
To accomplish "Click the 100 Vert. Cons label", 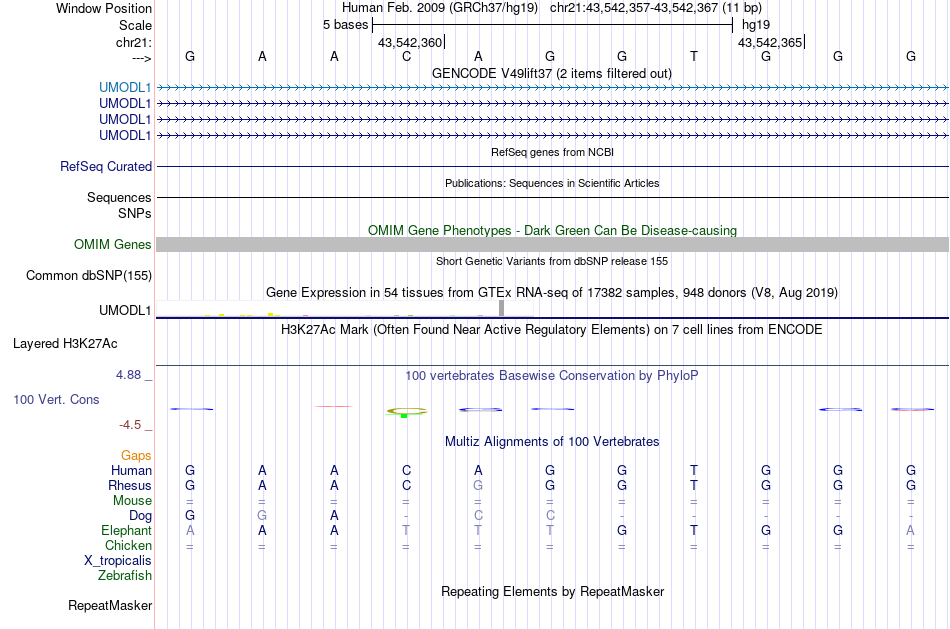I will click(x=56, y=399).
